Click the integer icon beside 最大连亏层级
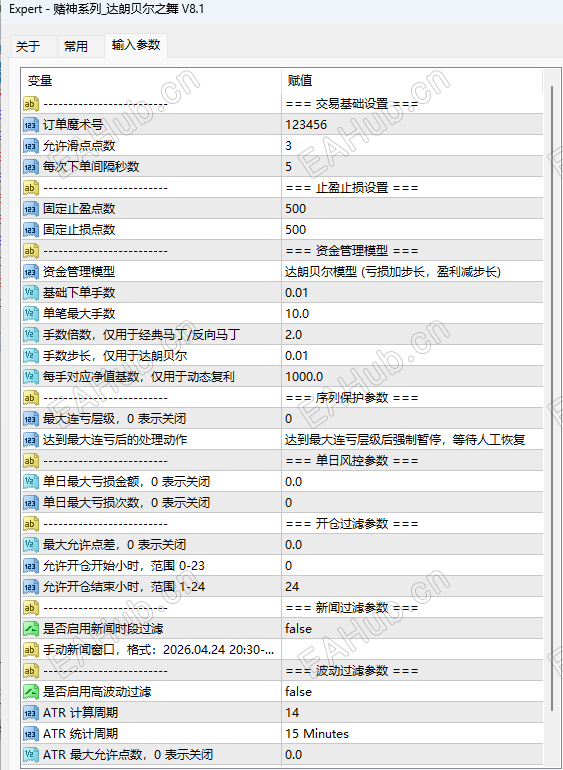The height and width of the screenshot is (770, 563). [x=30, y=419]
